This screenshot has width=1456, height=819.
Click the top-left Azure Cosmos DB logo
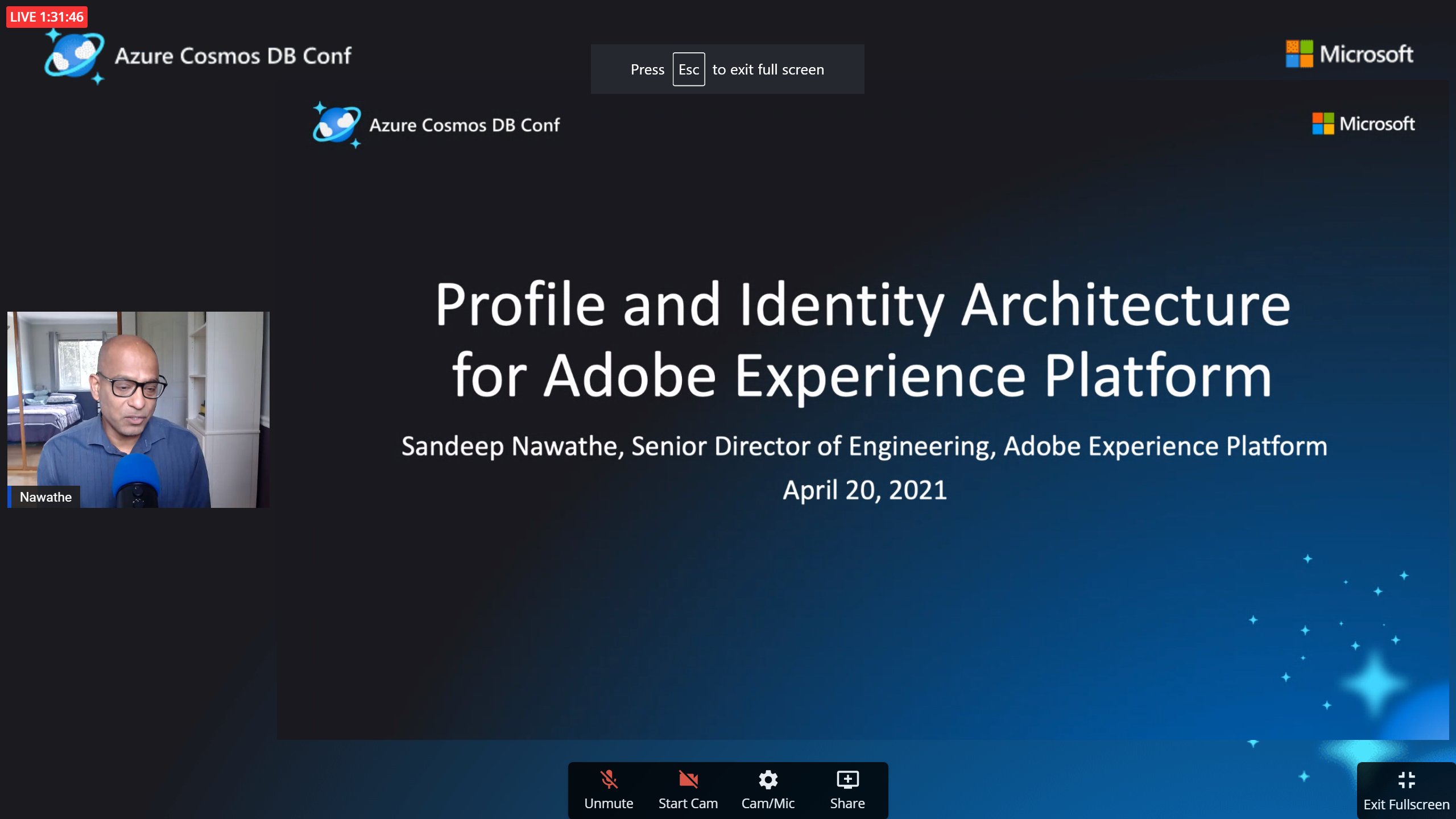click(x=75, y=56)
